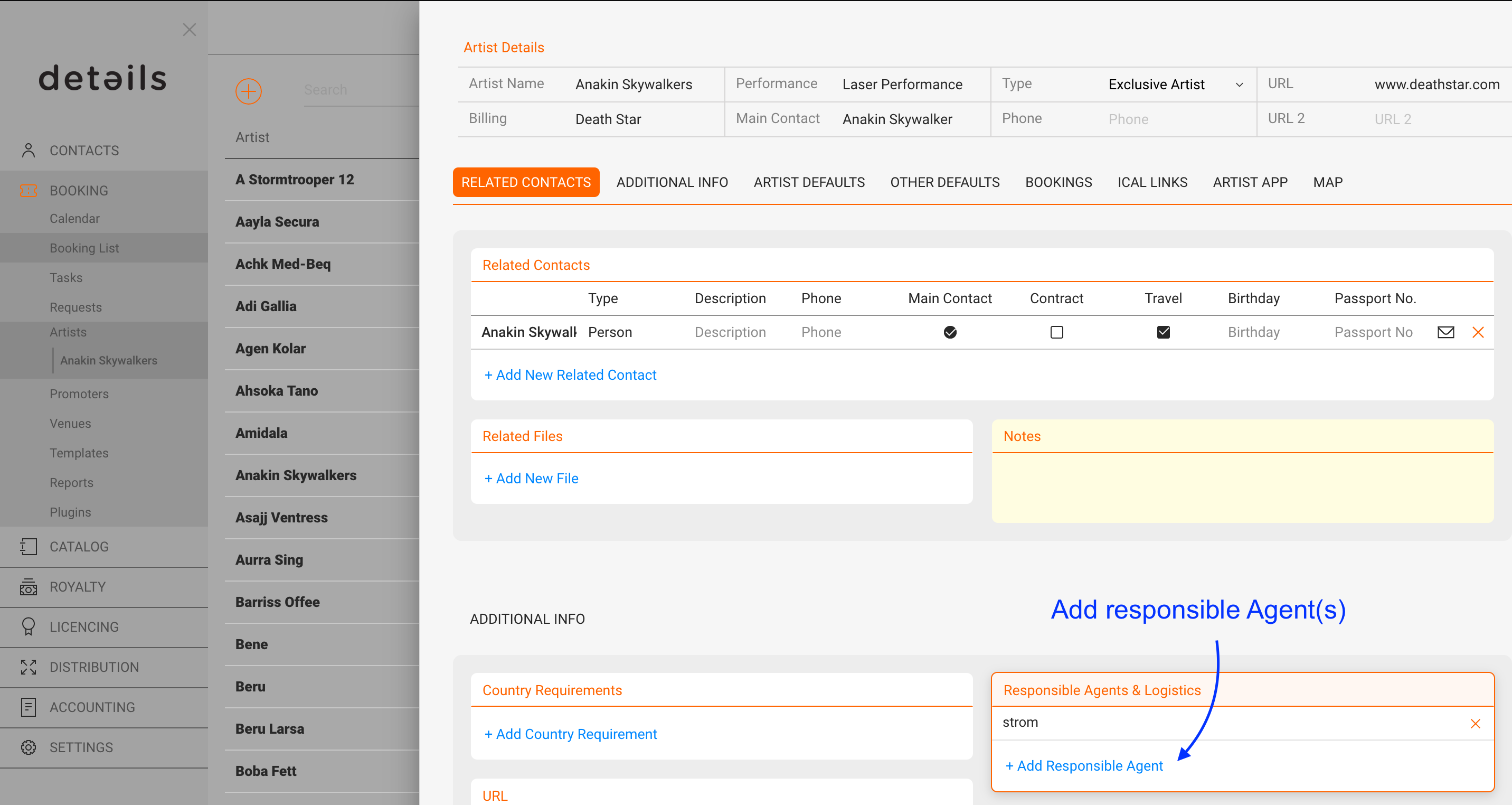Viewport: 1512px width, 805px height.
Task: Click the Artist Name field
Action: 646,85
